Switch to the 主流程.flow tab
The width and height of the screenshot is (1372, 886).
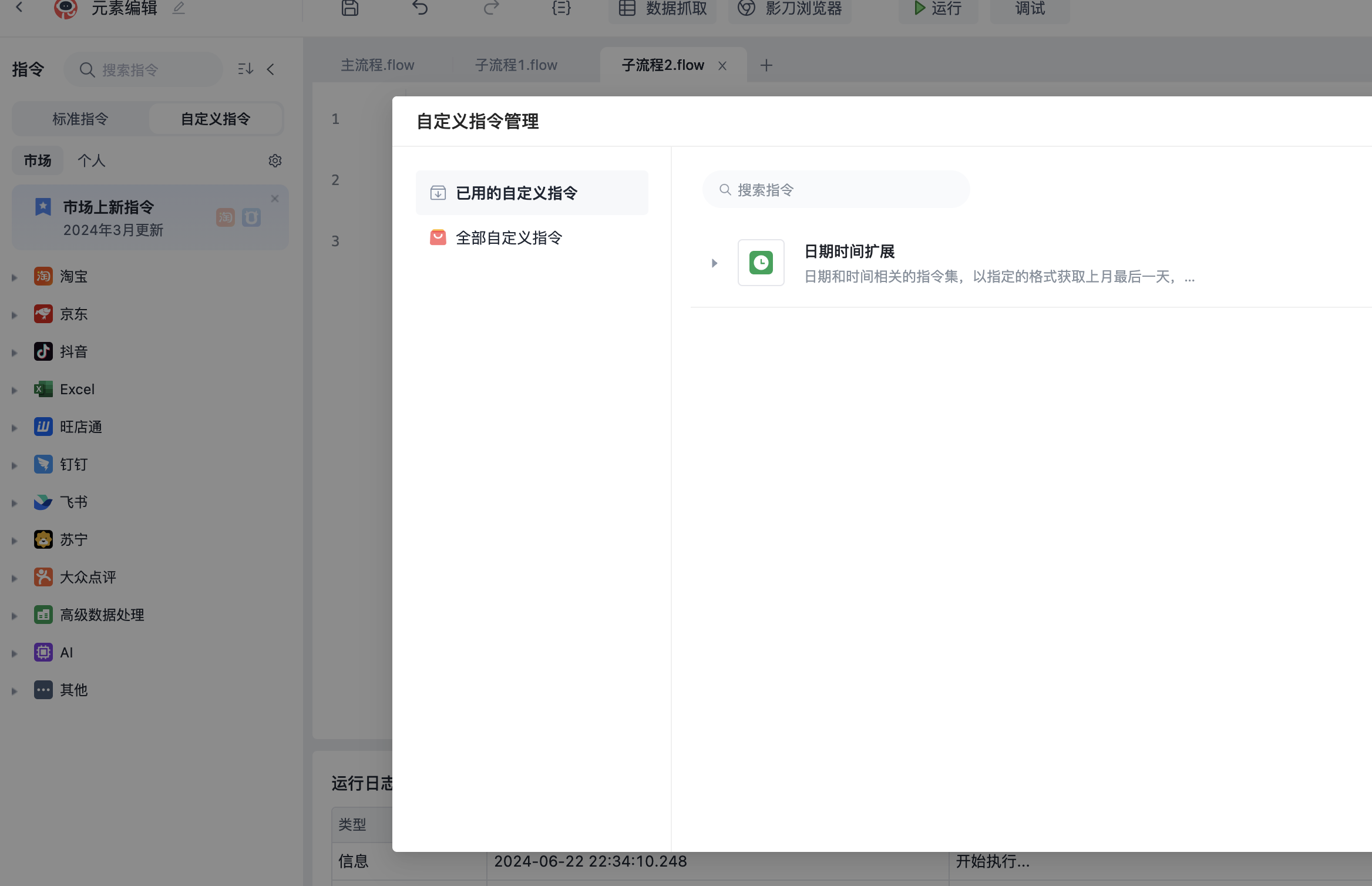click(x=378, y=65)
